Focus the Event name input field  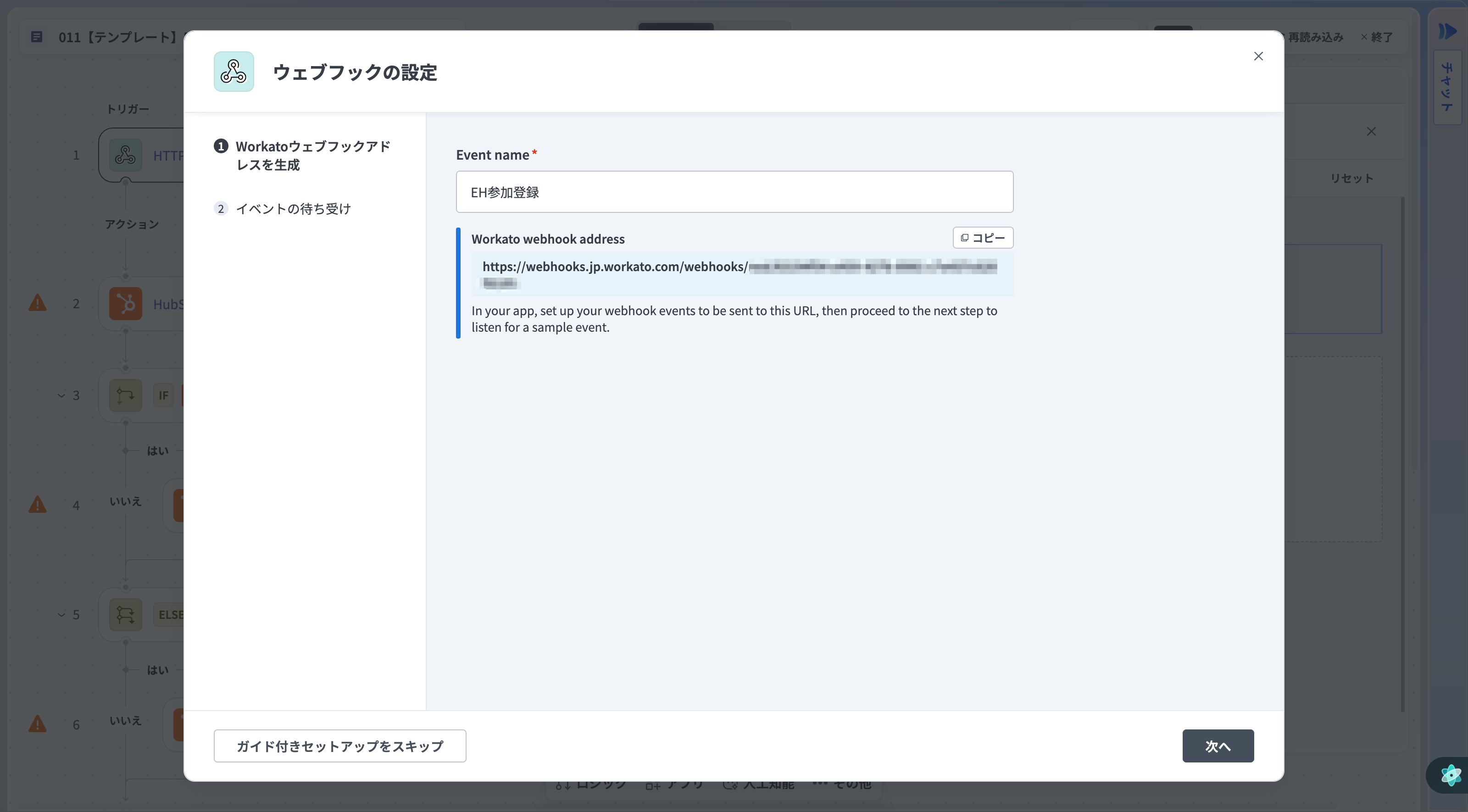[x=734, y=192]
